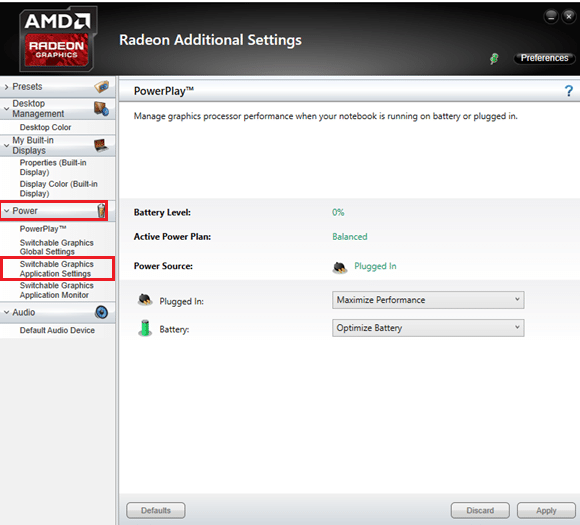Screen dimensions: 580x525
Task: Click the Audio section speaker icon
Action: click(x=101, y=312)
